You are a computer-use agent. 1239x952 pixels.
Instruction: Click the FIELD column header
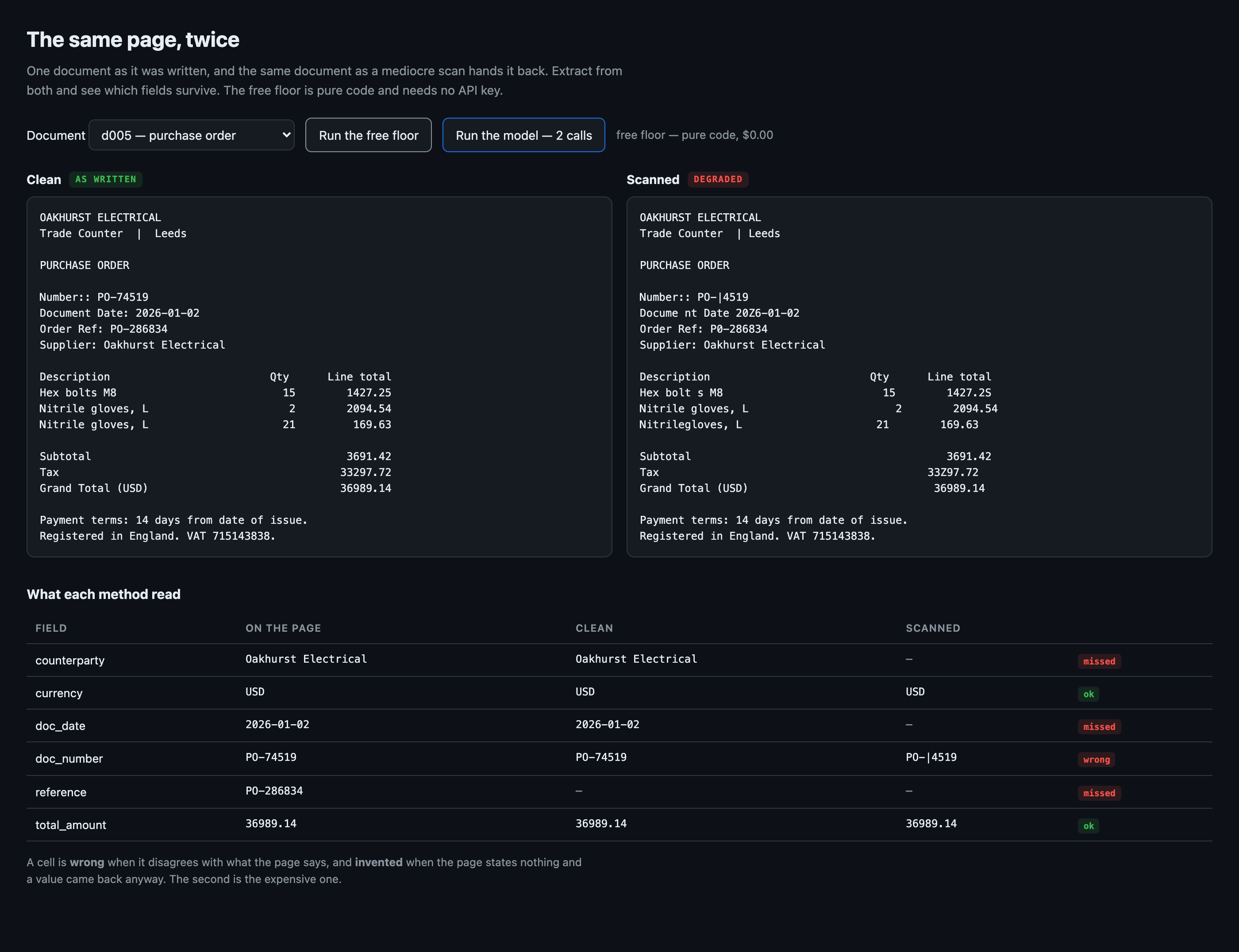(51, 628)
